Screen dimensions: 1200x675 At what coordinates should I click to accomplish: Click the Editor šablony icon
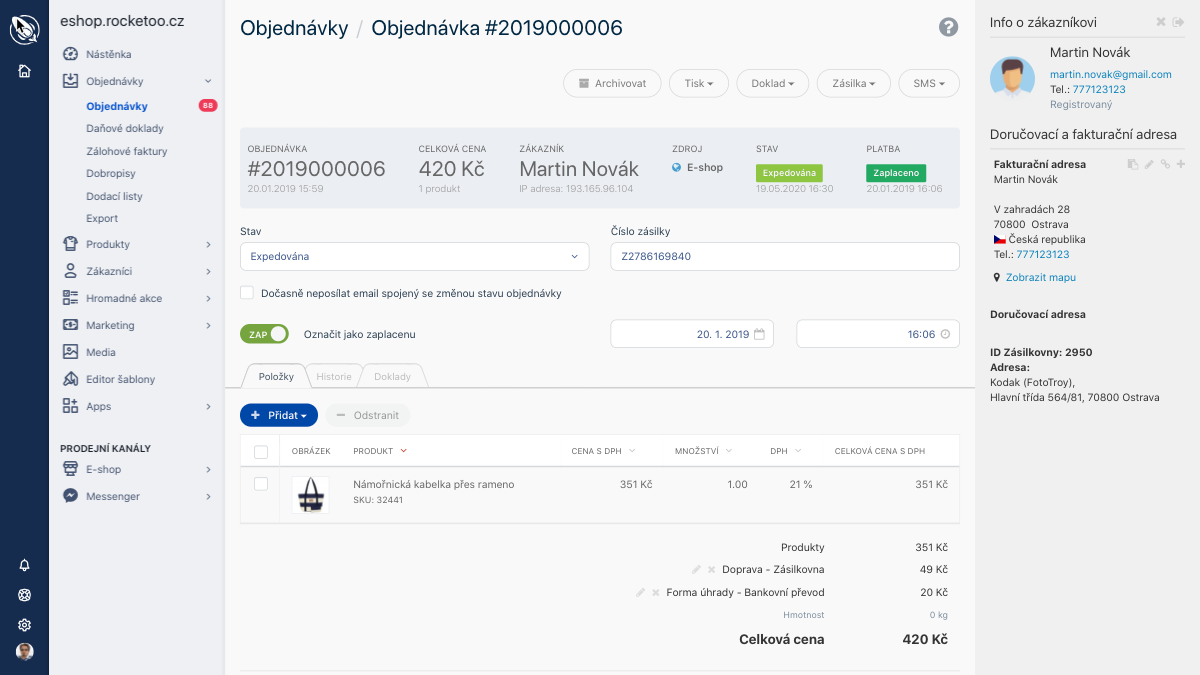coord(70,379)
